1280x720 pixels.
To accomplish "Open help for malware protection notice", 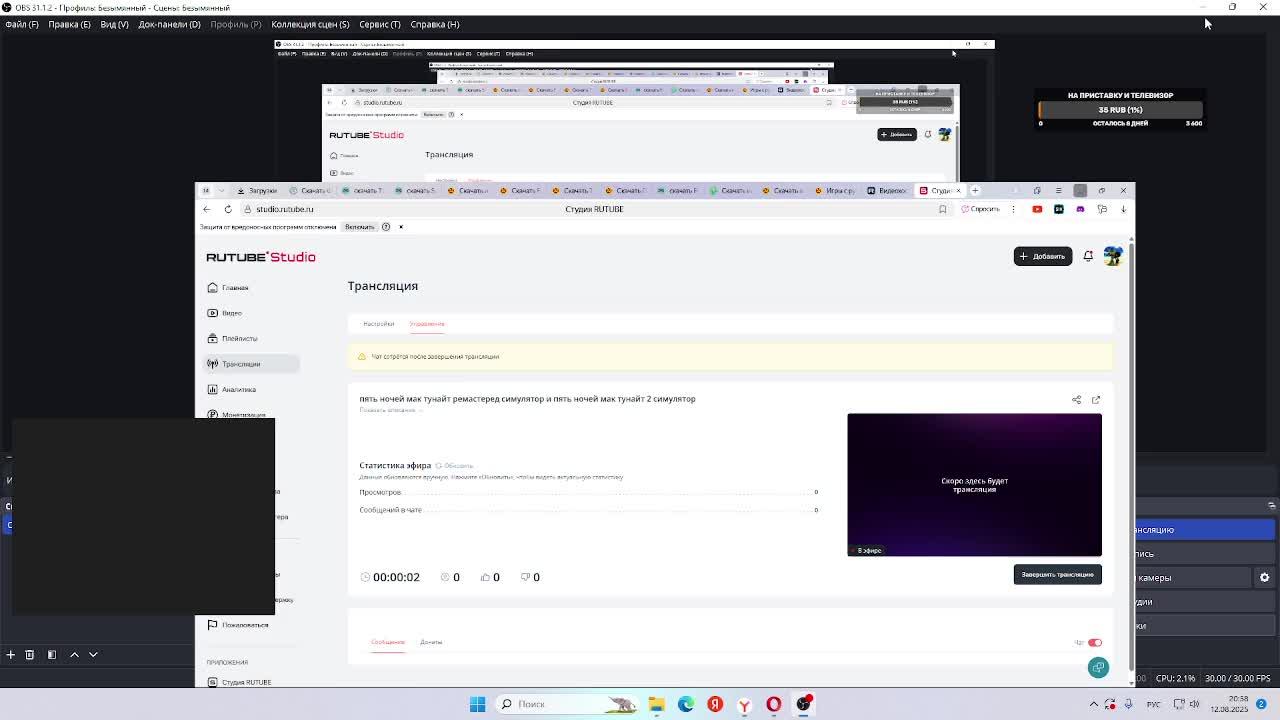I will [386, 227].
